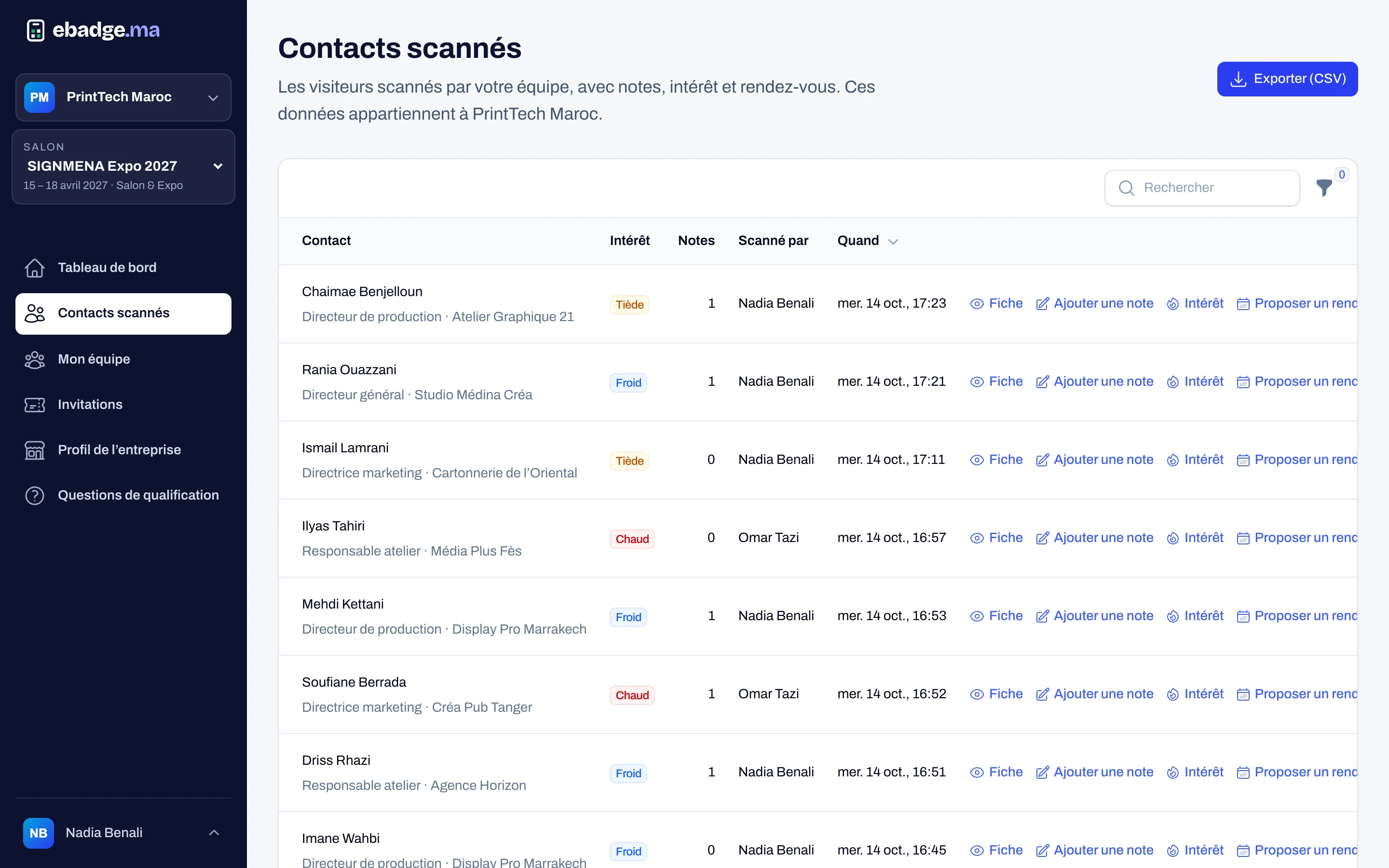Click the name Soufiane Berrada
Viewport: 1389px width, 868px height.
tap(354, 682)
